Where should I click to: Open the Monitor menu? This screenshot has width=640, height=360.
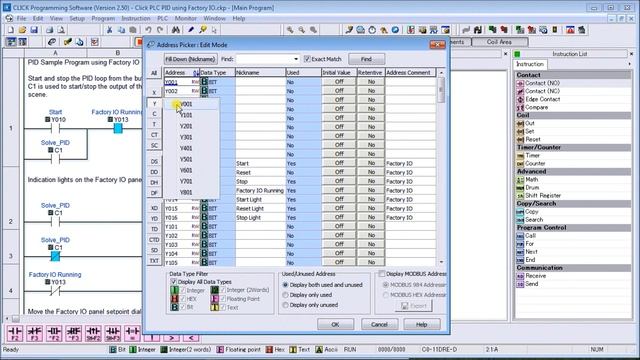click(186, 18)
